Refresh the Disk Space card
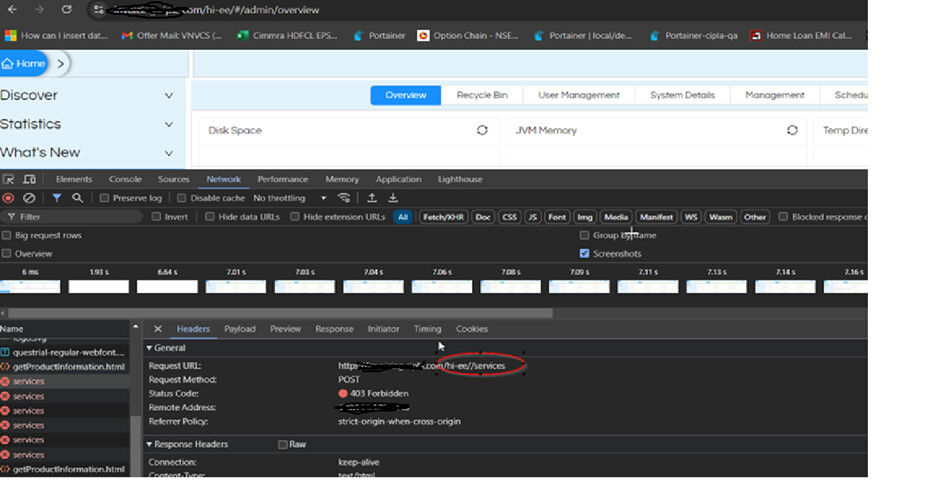 (x=482, y=130)
